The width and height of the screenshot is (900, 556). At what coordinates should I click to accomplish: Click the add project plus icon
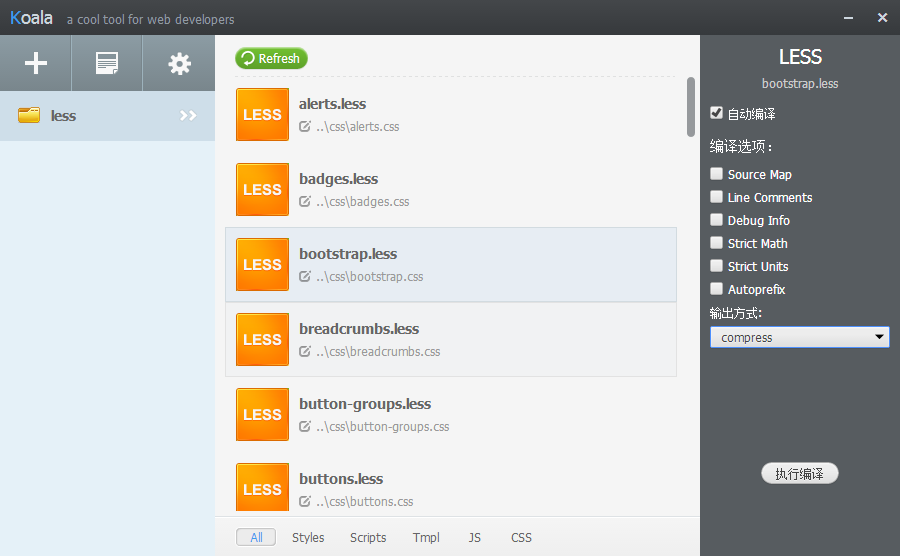(36, 63)
